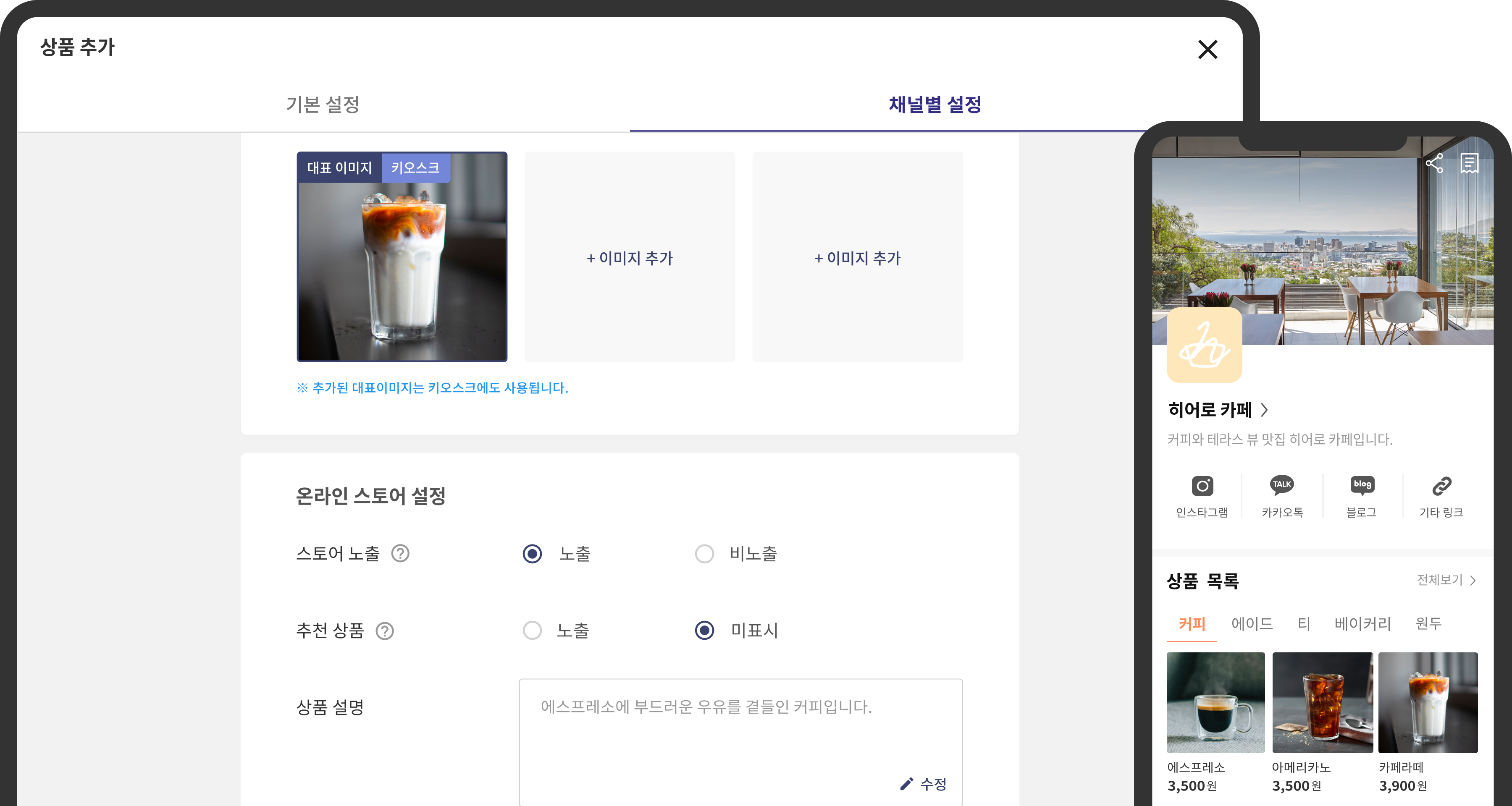Click the 상품 설명 text field
Screen dimensions: 1512x806
pyautogui.click(x=741, y=742)
